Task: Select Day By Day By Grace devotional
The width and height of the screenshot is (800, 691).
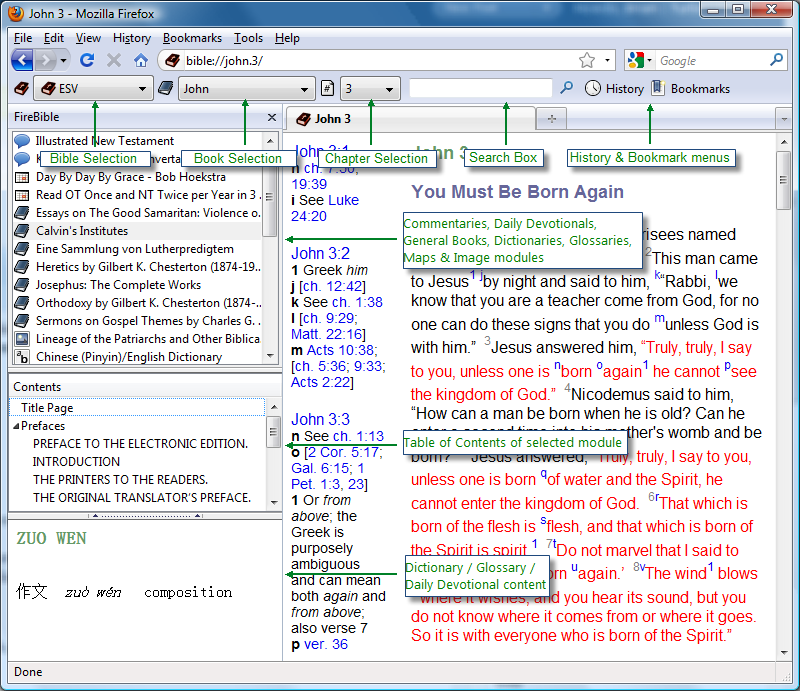Action: pos(138,177)
